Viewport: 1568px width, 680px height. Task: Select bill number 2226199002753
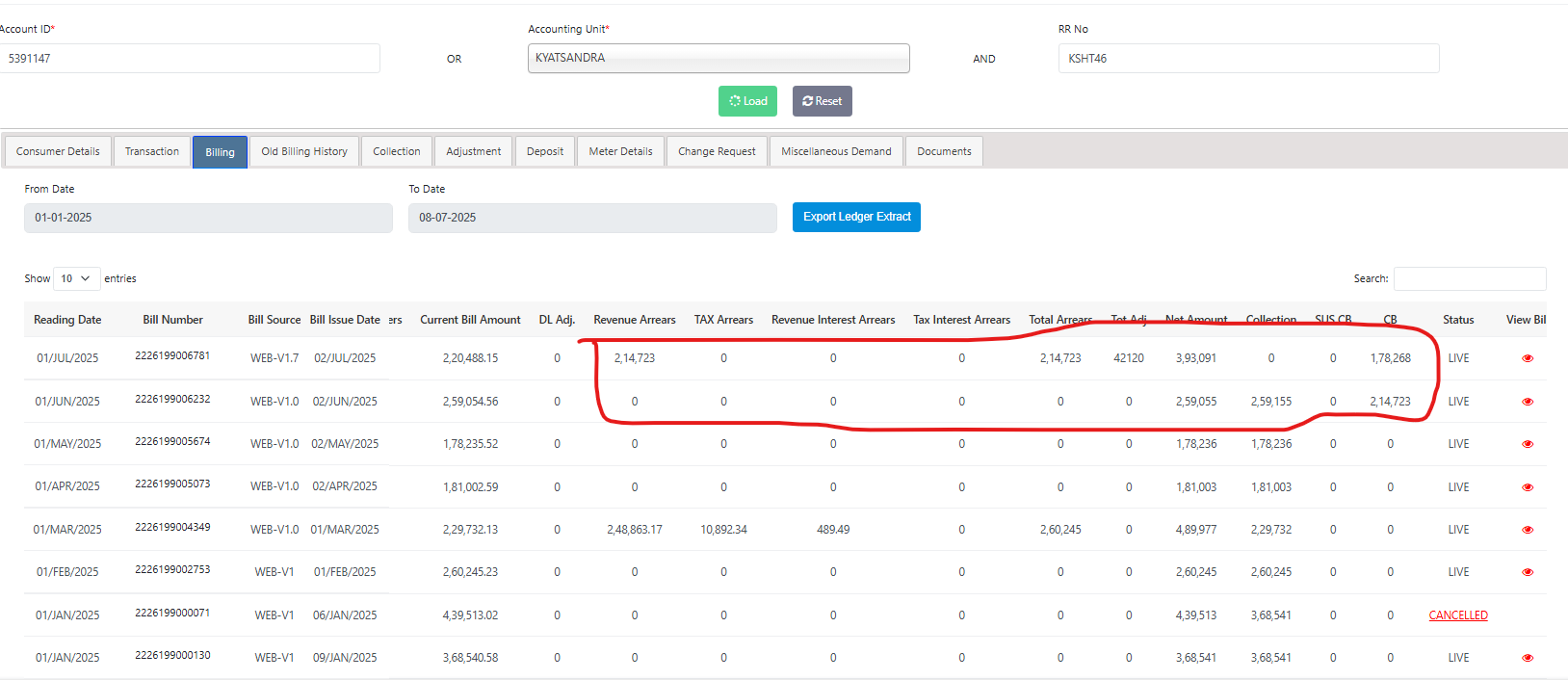pyautogui.click(x=172, y=569)
